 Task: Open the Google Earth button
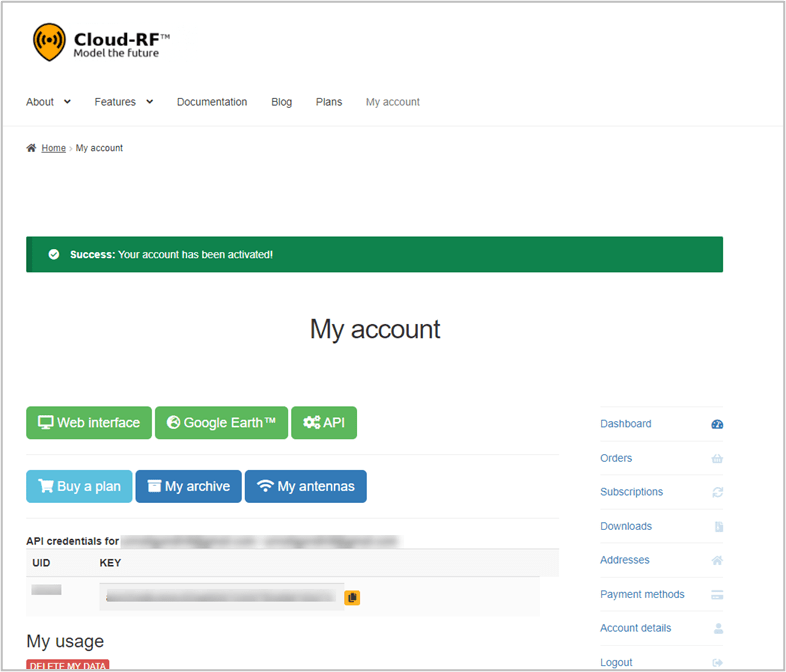click(x=221, y=422)
